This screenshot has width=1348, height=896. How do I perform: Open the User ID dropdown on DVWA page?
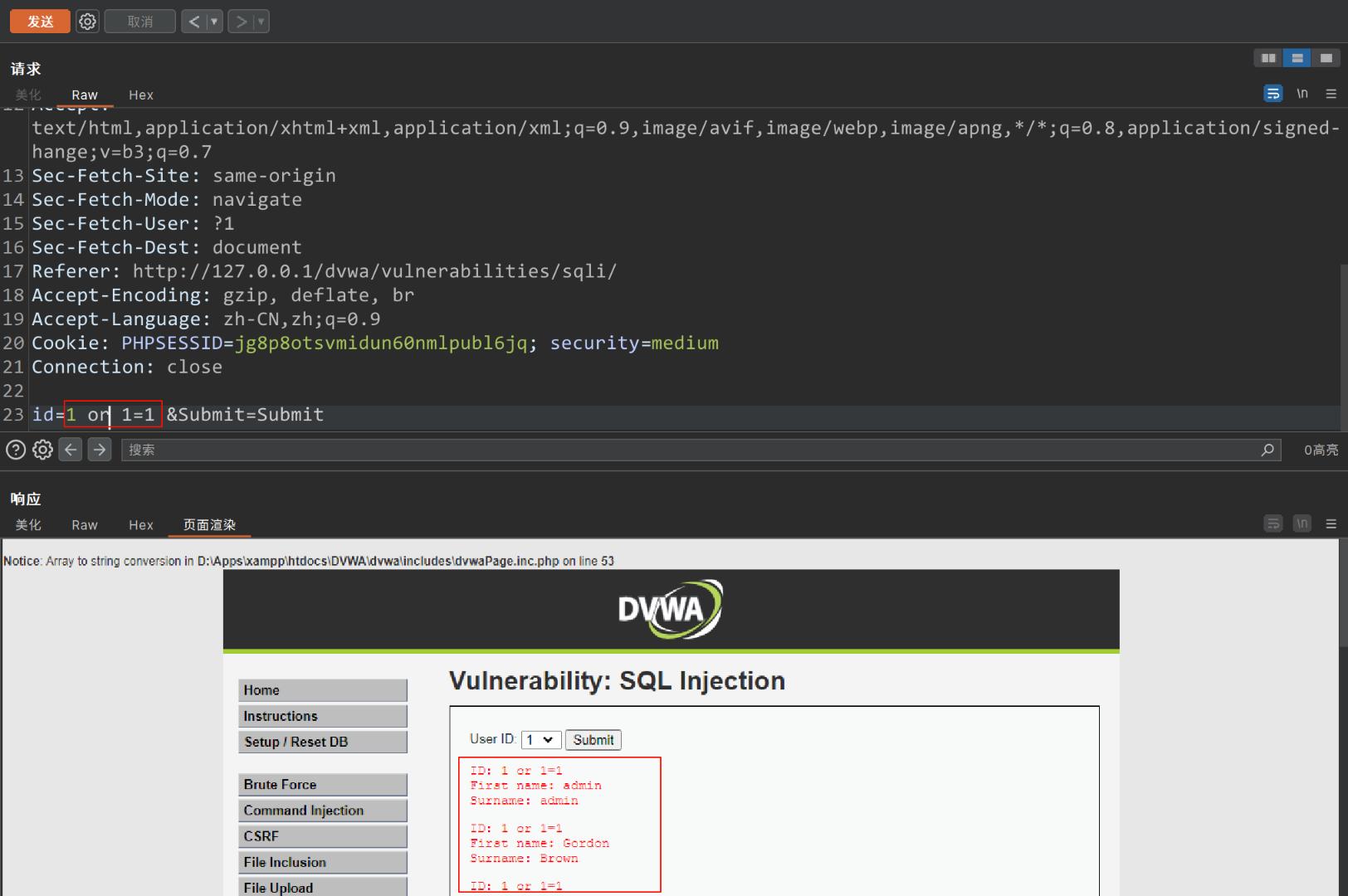[x=540, y=739]
